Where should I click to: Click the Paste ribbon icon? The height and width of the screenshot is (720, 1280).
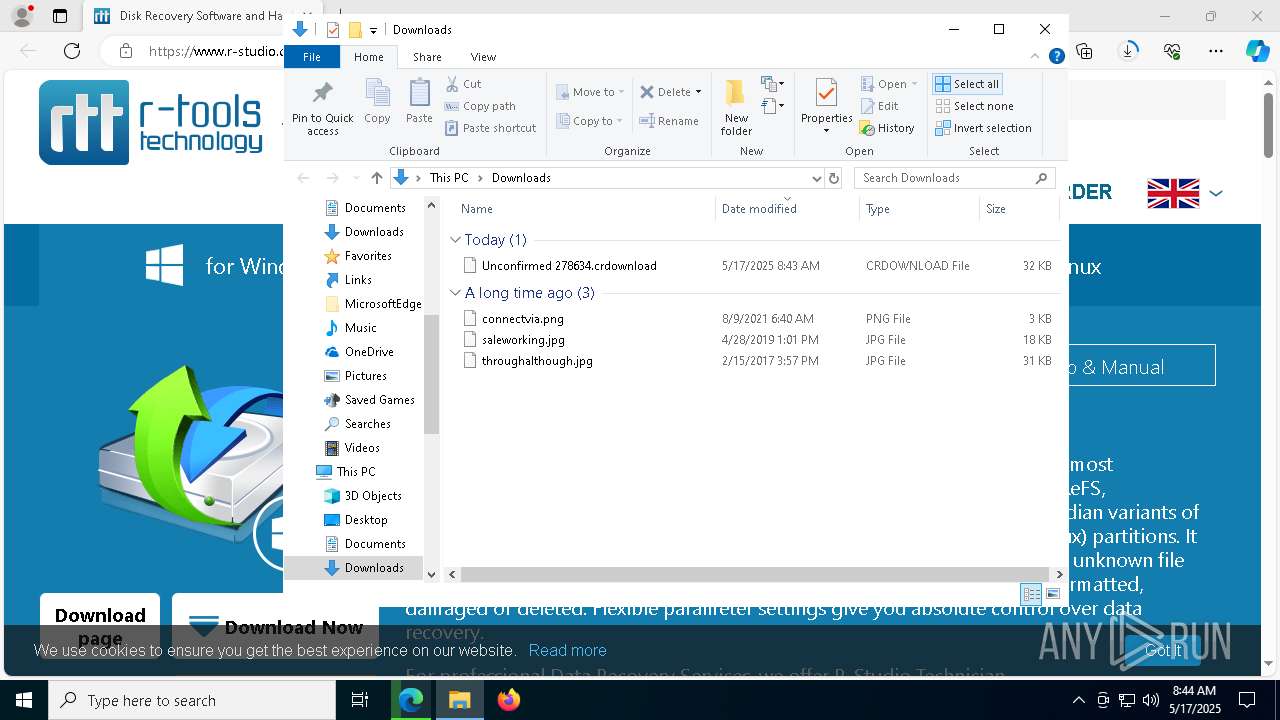[419, 102]
